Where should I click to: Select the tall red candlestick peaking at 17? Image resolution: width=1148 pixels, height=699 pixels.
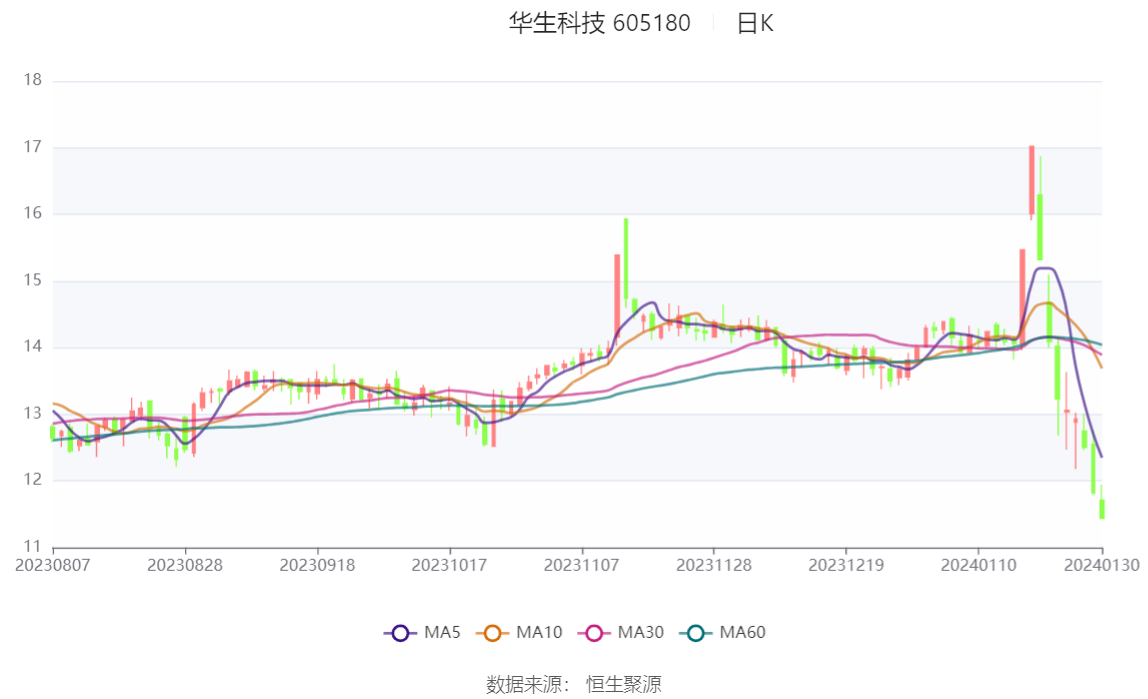pos(1032,181)
